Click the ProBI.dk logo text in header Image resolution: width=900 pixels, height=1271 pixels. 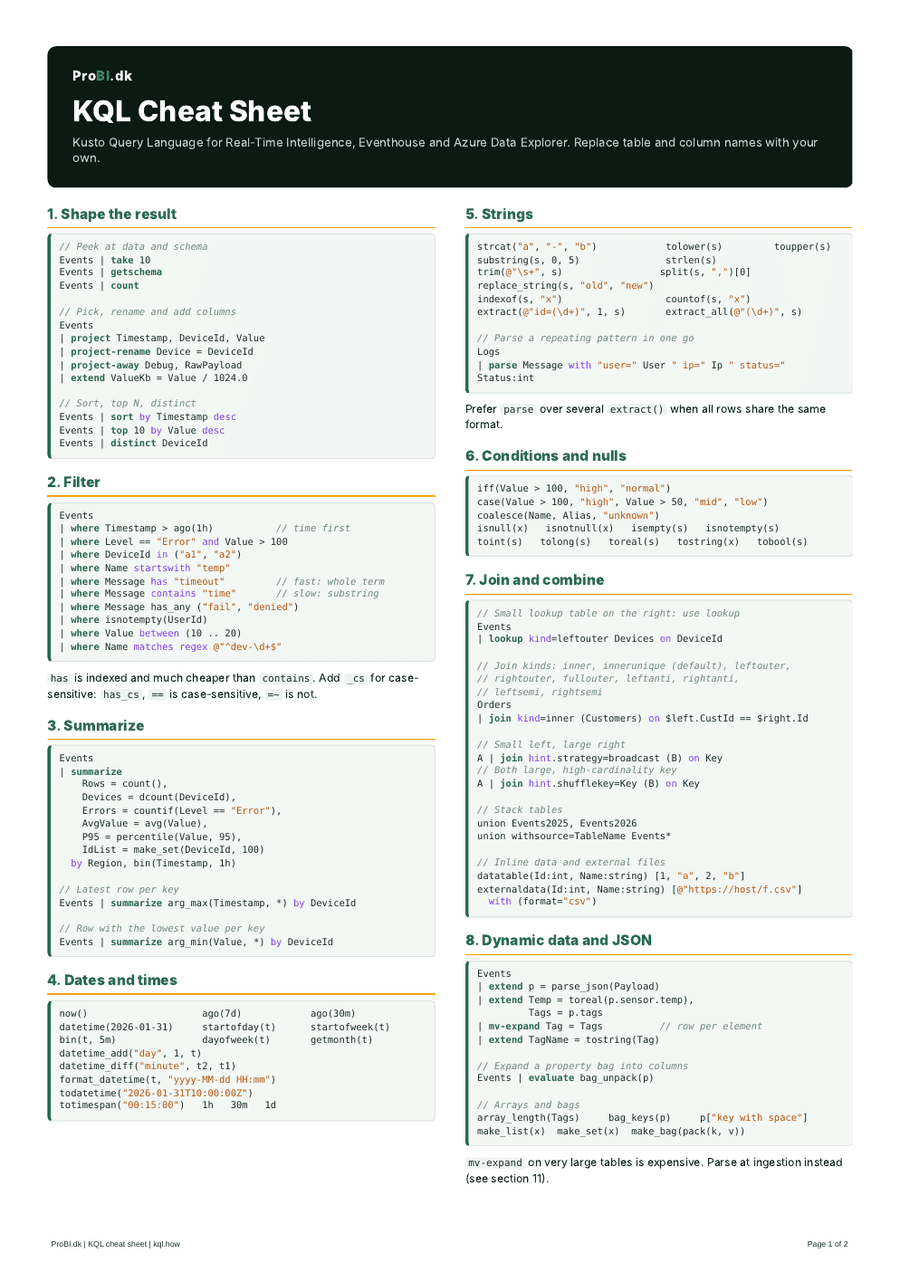click(101, 76)
